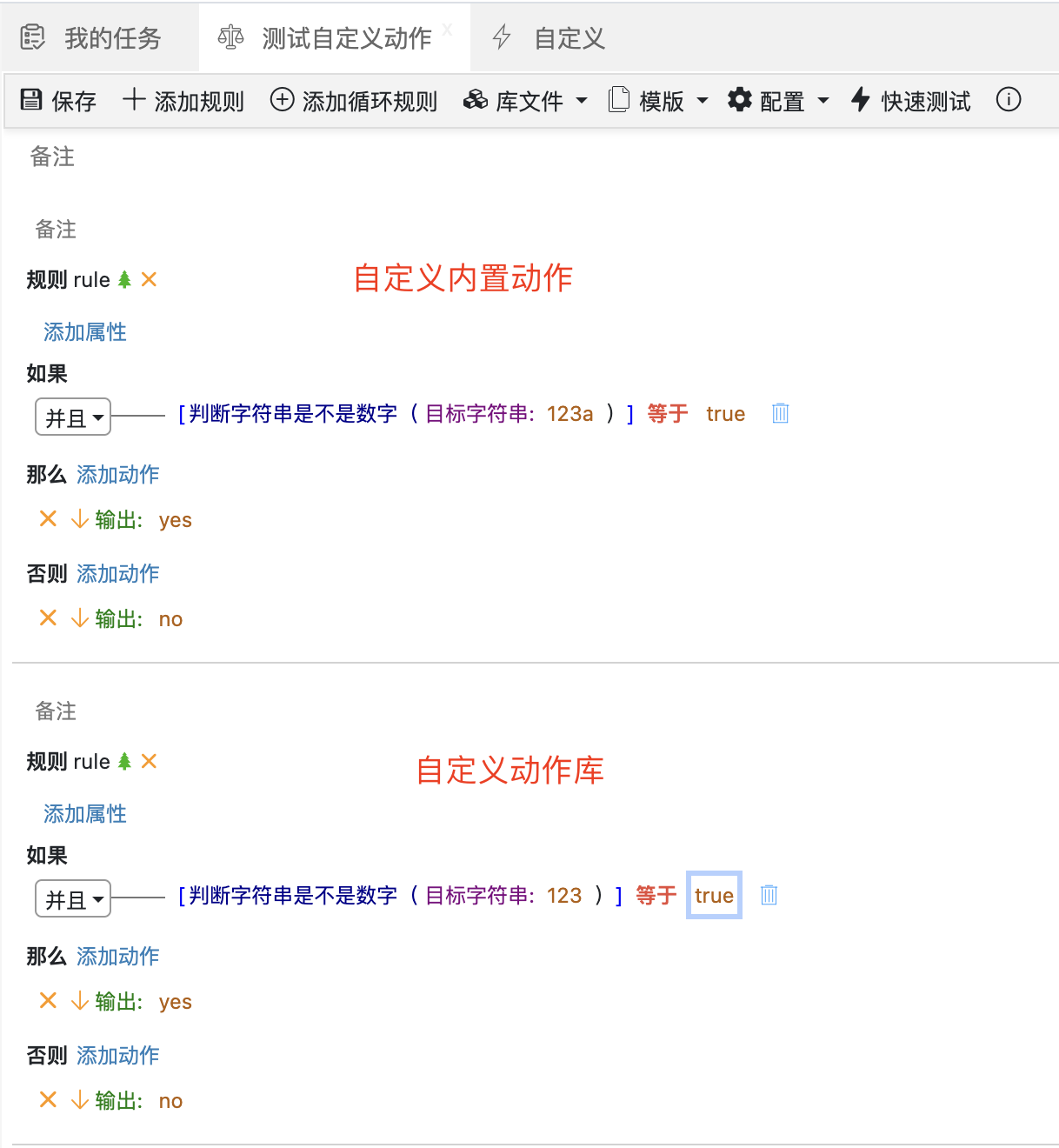Screen dimensions: 1059x1148
Task: Click trash icon beside the 123 condition
Action: 769,896
